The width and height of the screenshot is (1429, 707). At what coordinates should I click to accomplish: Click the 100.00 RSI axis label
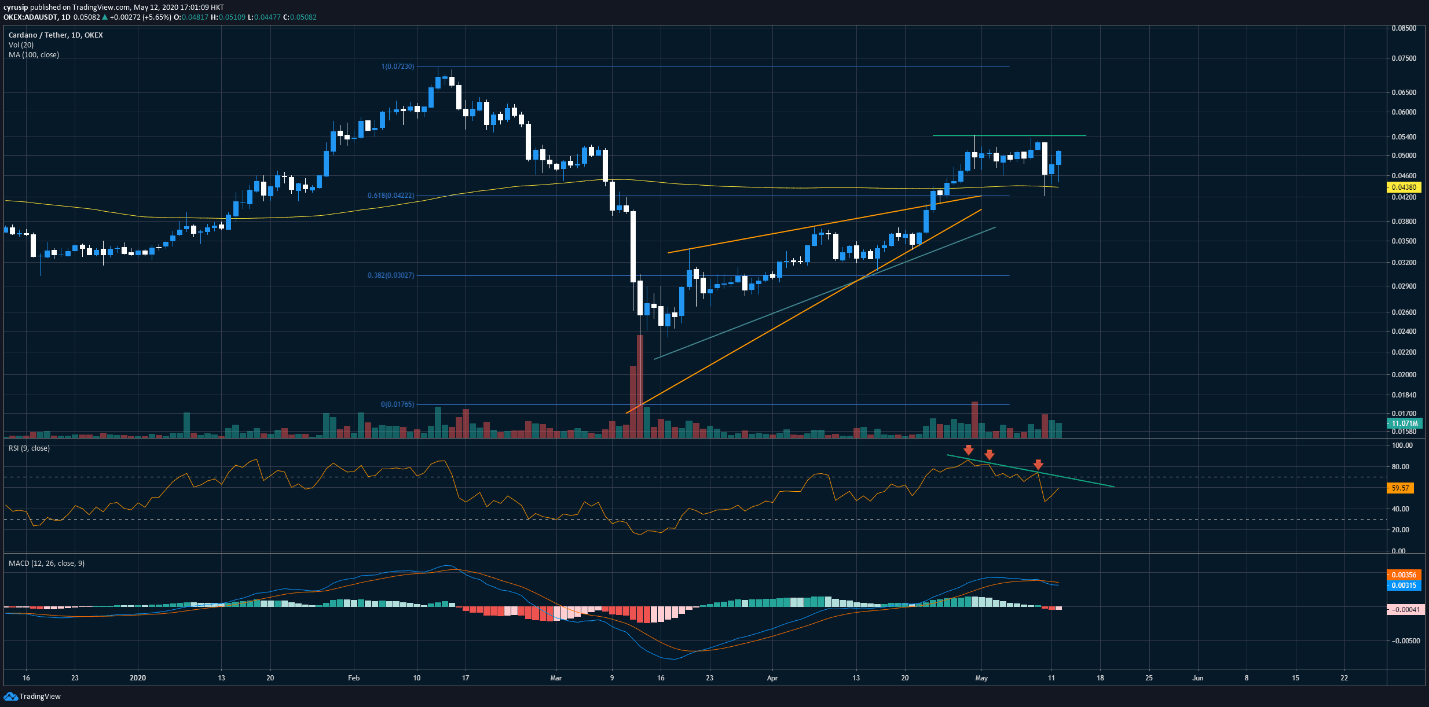pos(1401,446)
